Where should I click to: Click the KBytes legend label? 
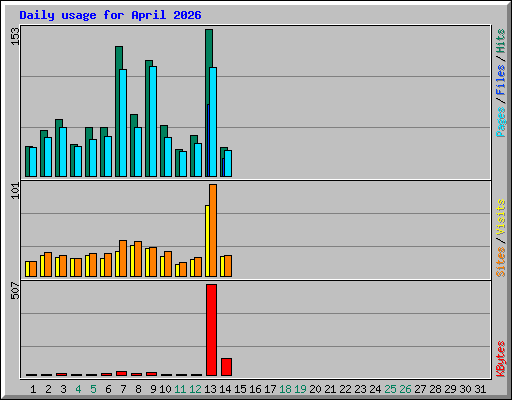(501, 359)
